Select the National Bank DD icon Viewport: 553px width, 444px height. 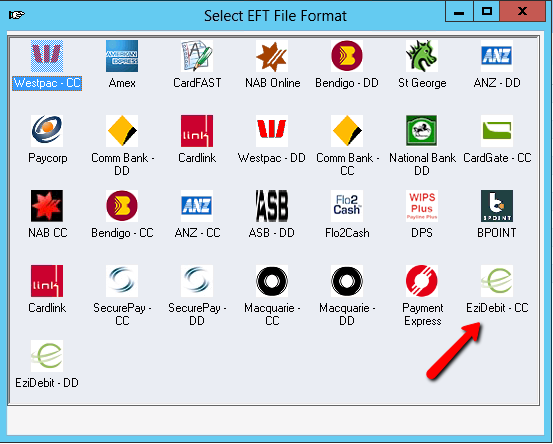[x=422, y=131]
